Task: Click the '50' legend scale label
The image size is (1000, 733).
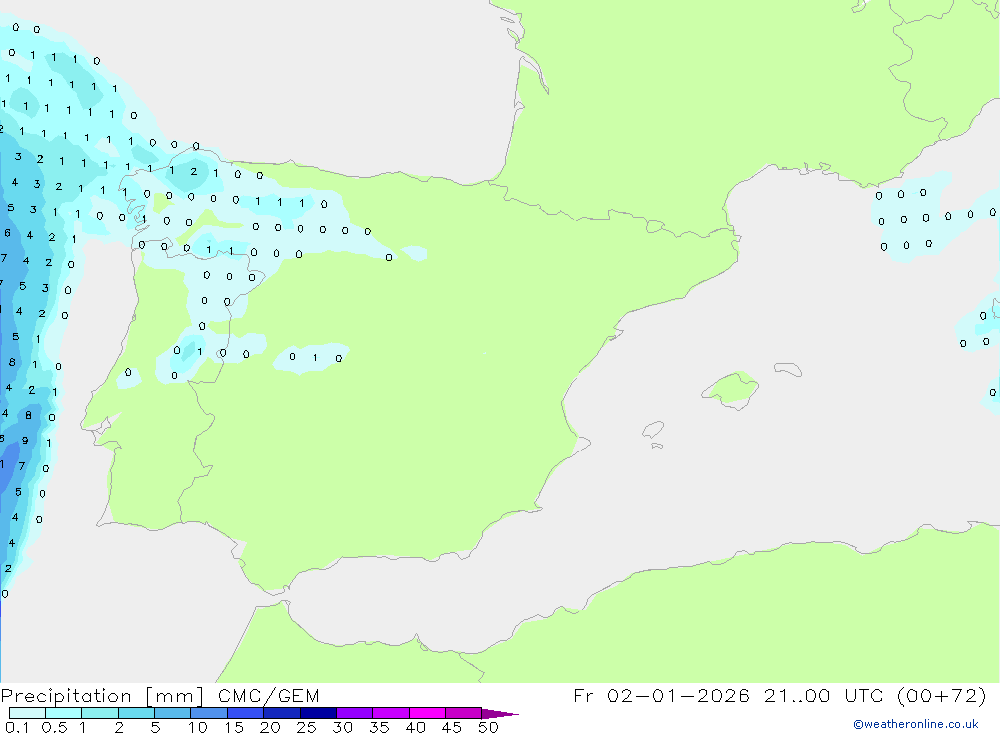Action: 489,727
